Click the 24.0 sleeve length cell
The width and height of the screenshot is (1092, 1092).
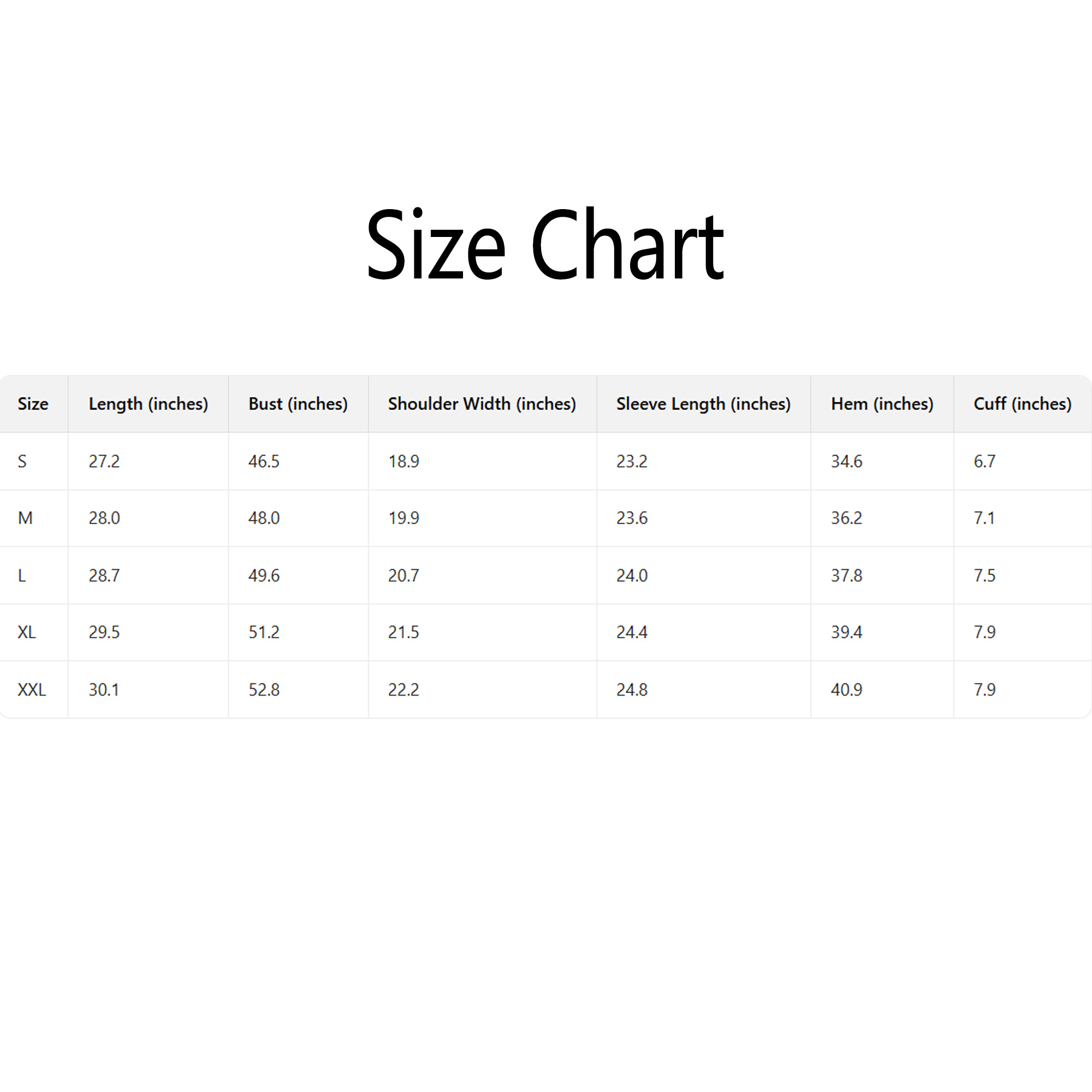pyautogui.click(x=632, y=575)
